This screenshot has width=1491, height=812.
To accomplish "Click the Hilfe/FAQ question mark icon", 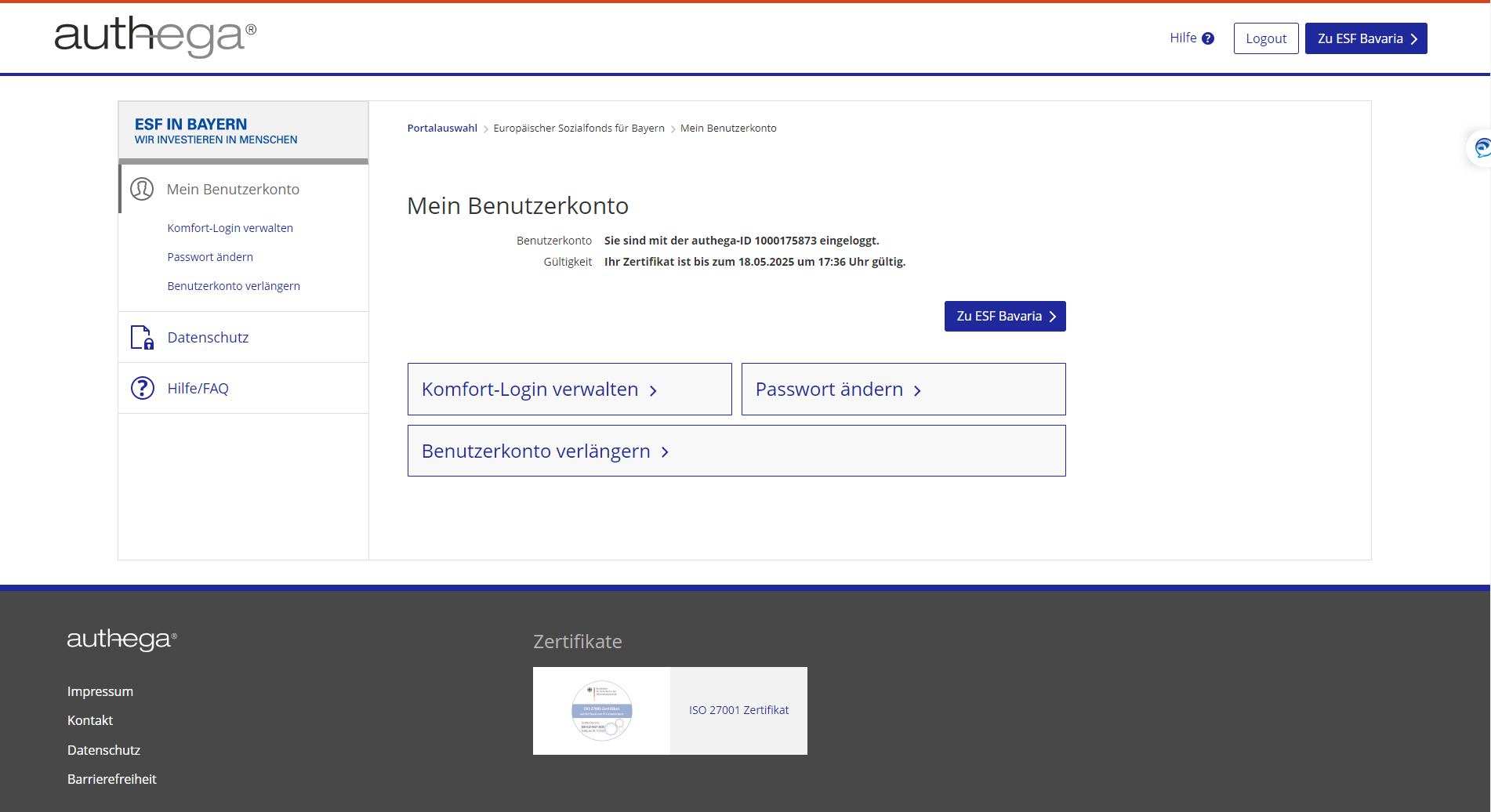I will 142,388.
